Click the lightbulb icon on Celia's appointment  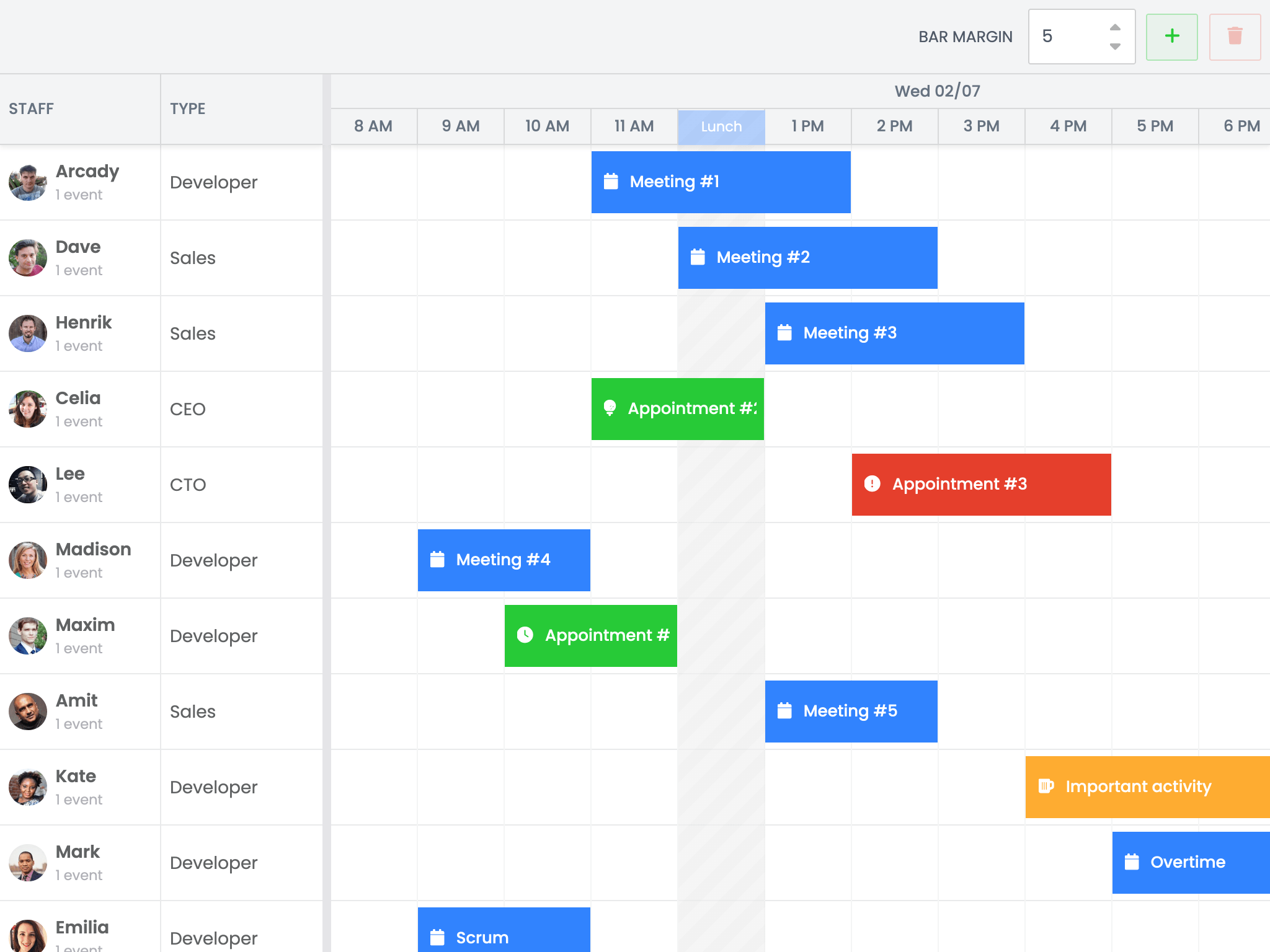pyautogui.click(x=610, y=408)
